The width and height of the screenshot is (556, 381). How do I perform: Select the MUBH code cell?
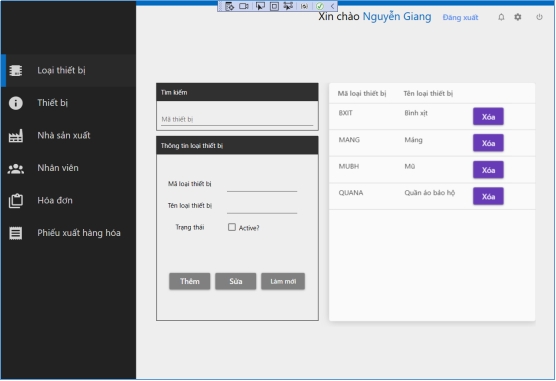click(x=349, y=166)
